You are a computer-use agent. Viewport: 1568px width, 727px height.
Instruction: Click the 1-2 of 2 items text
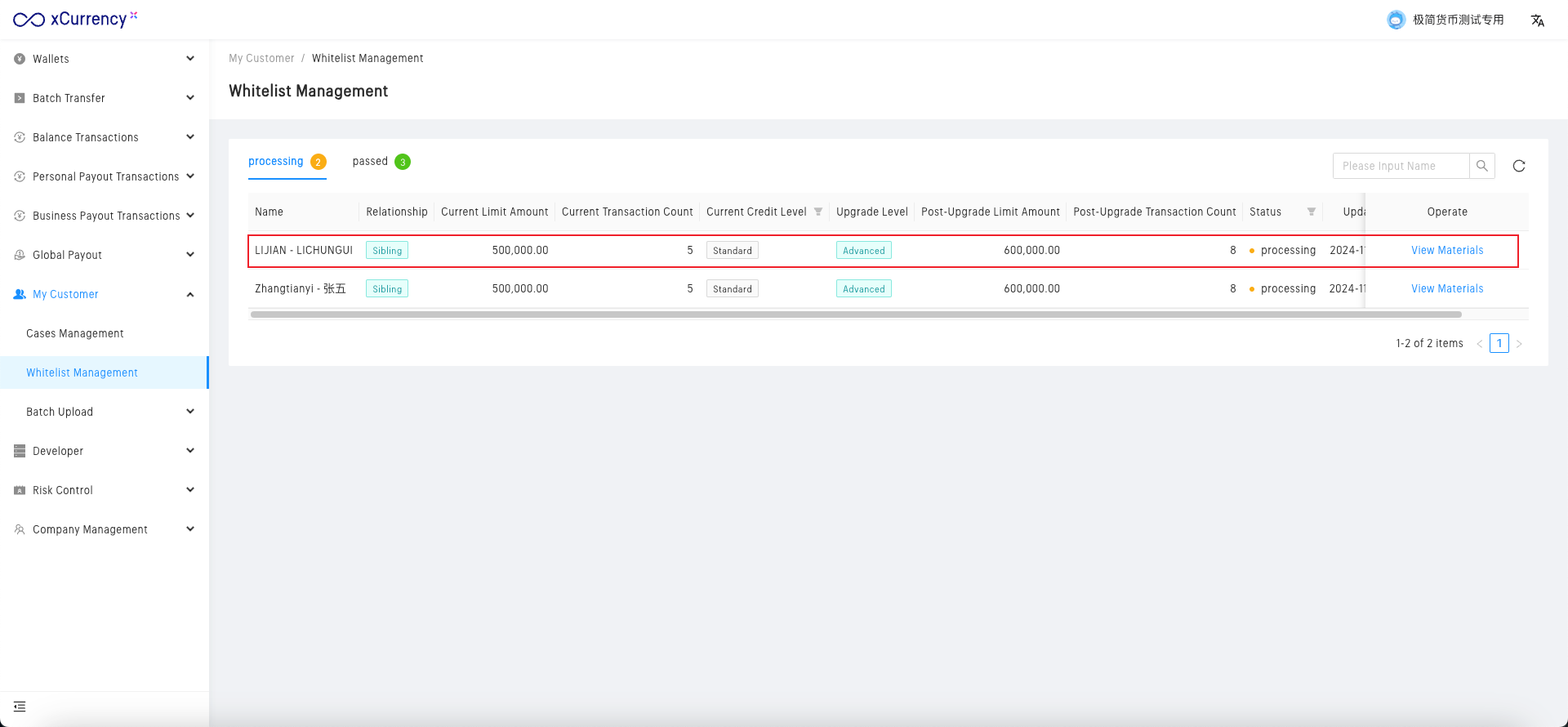[1430, 344]
